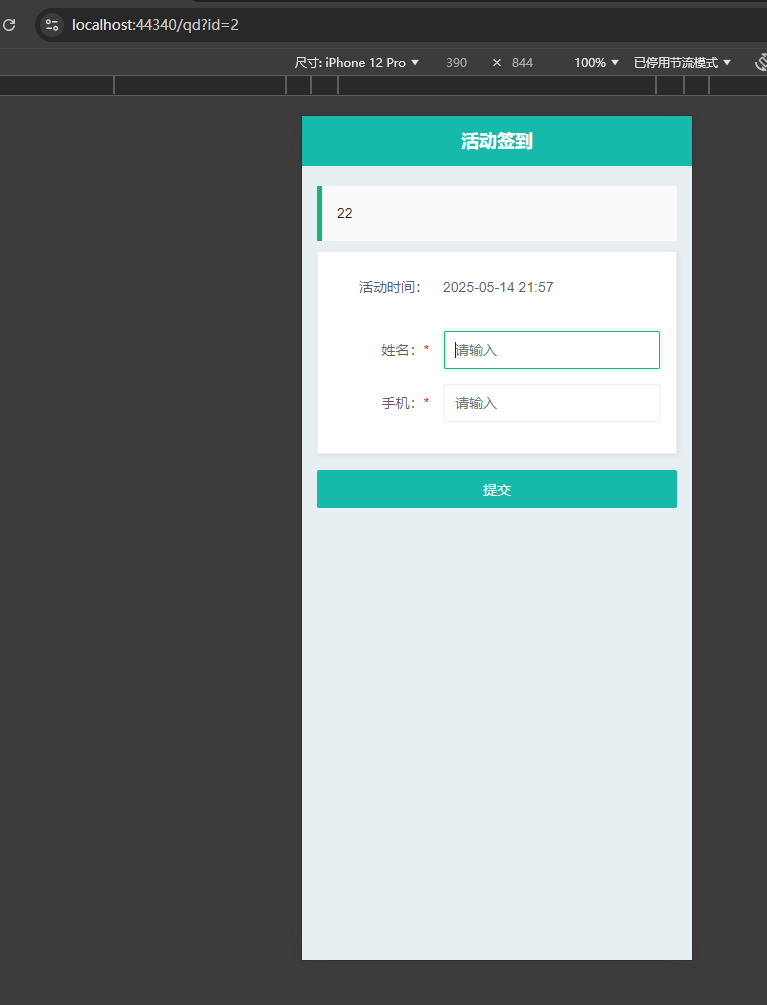Click the 活动时间 field label

[390, 287]
